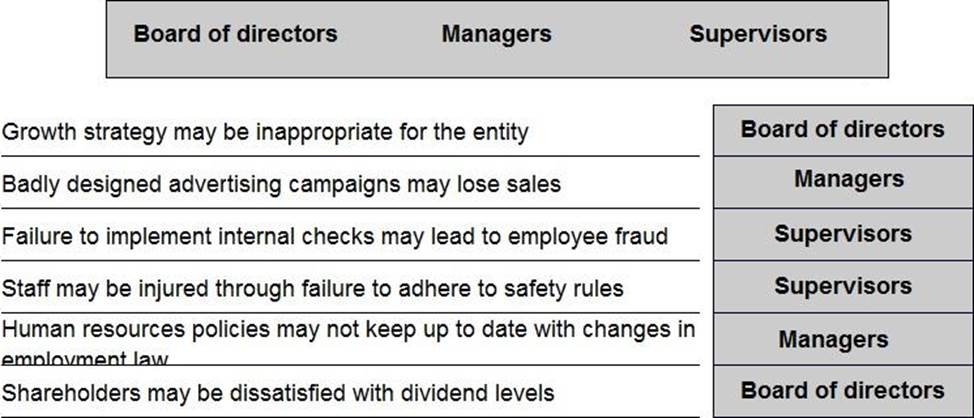Click the growth strategy inappropriate statement
This screenshot has width=974, height=418.
(x=265, y=132)
